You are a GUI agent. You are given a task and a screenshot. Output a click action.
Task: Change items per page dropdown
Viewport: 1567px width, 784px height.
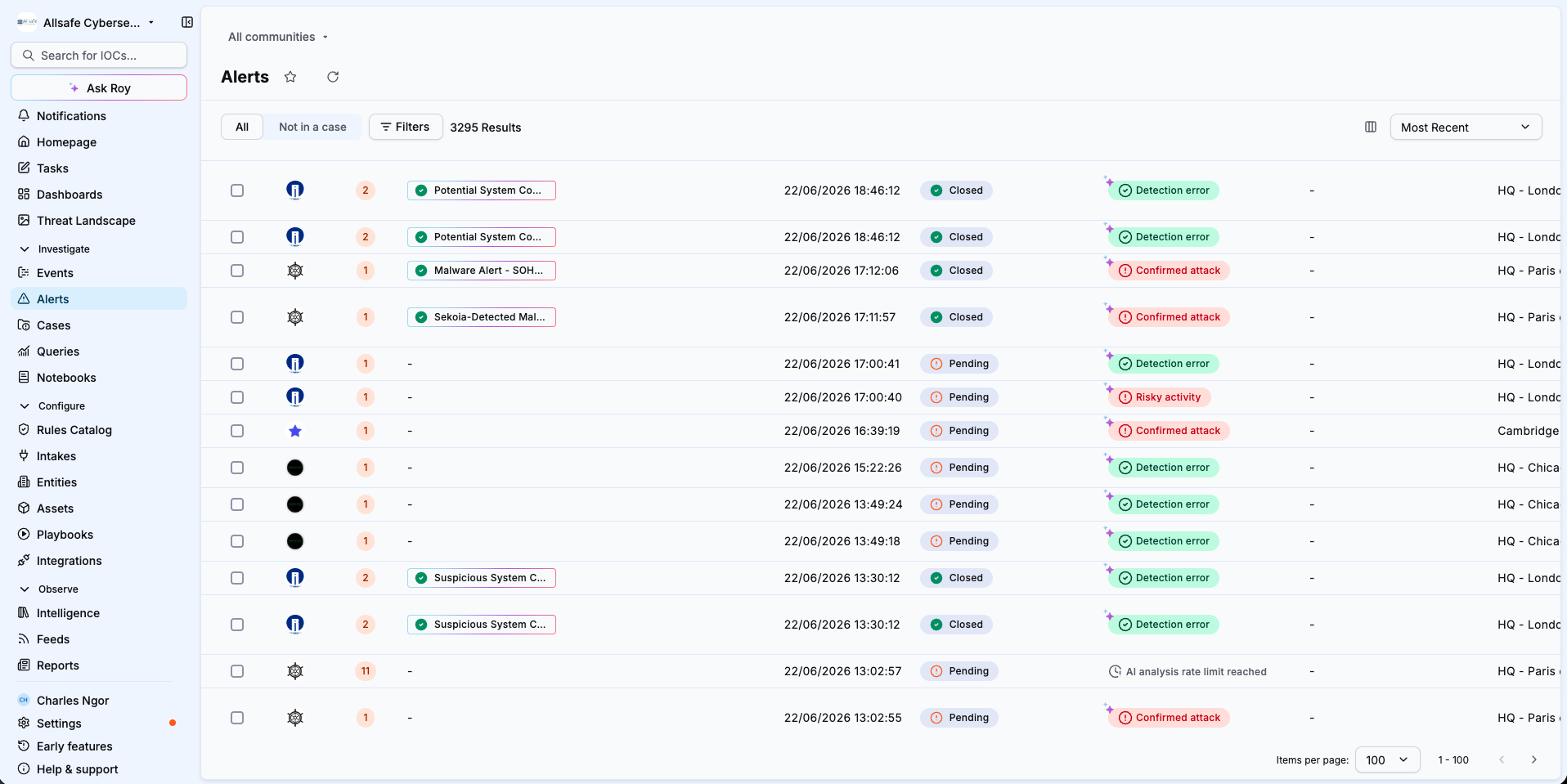[1387, 759]
